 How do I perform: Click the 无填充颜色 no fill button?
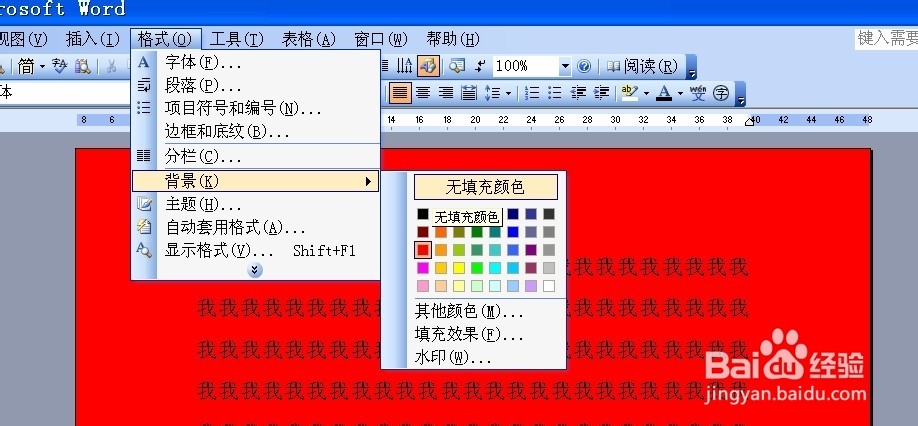(485, 187)
